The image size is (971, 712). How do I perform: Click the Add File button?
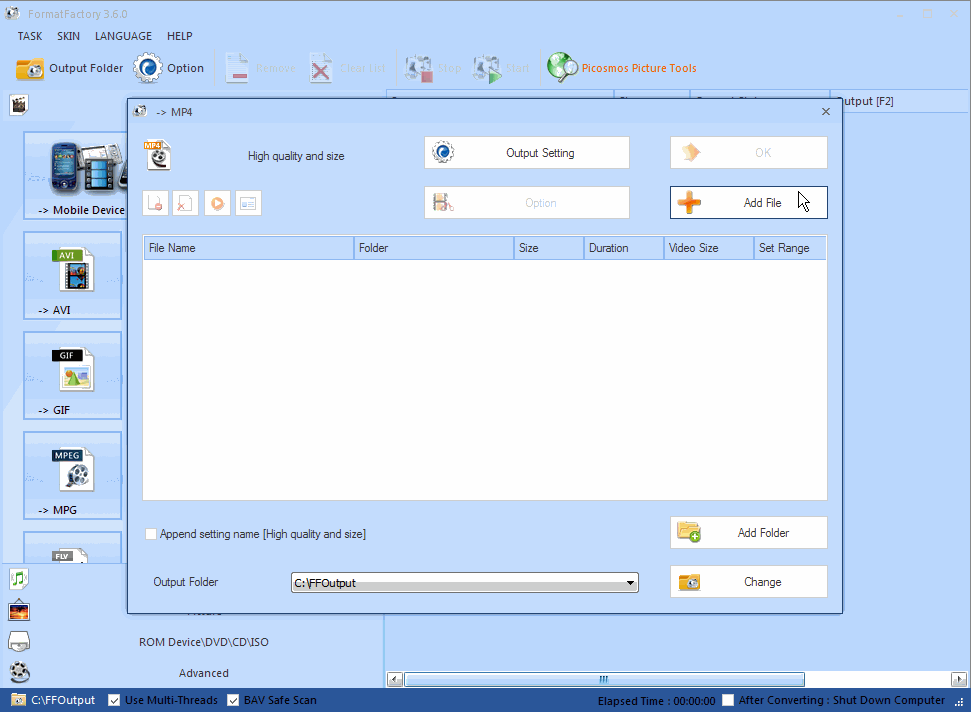point(748,202)
